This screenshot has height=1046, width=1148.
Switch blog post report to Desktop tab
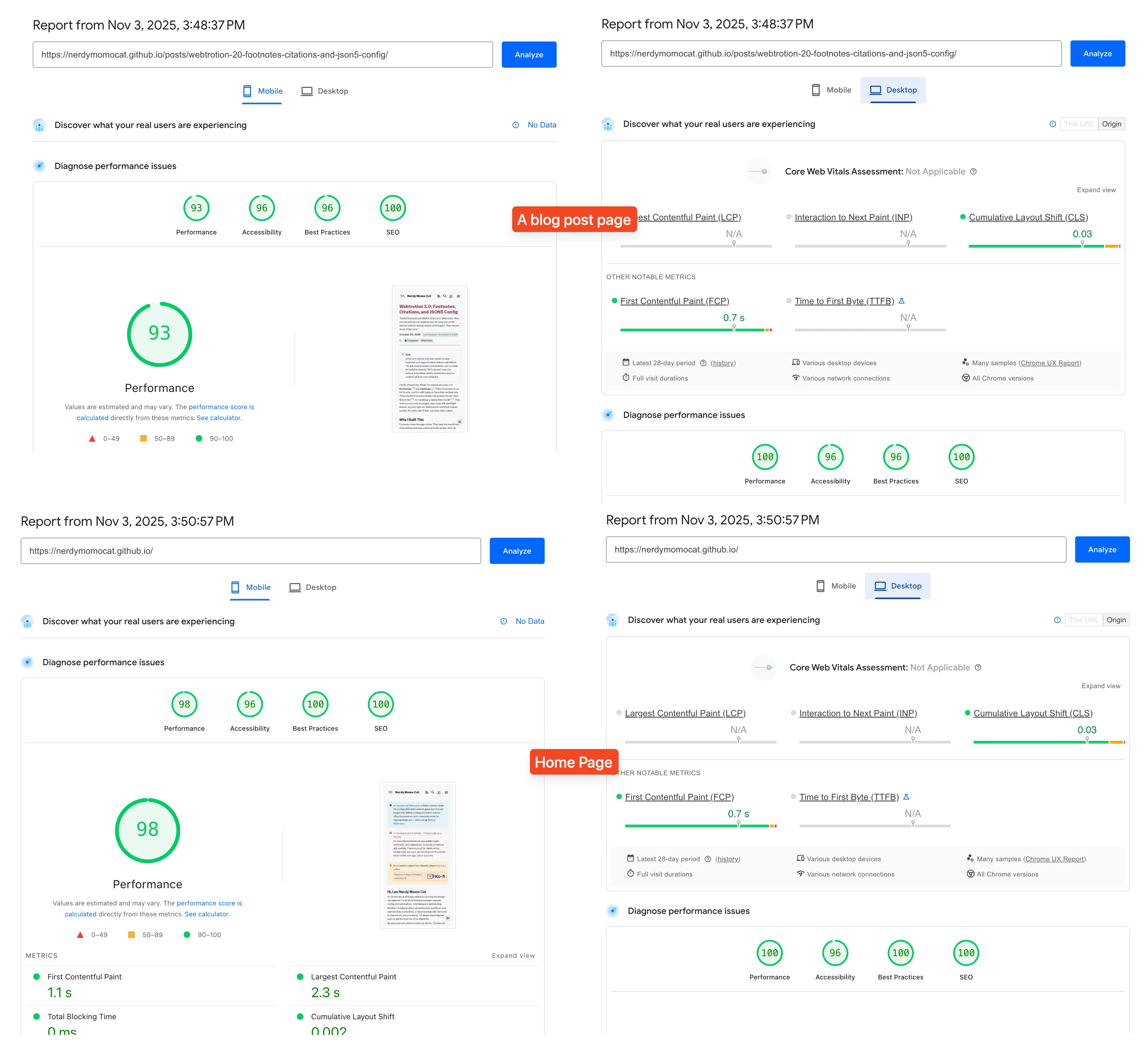pyautogui.click(x=324, y=91)
